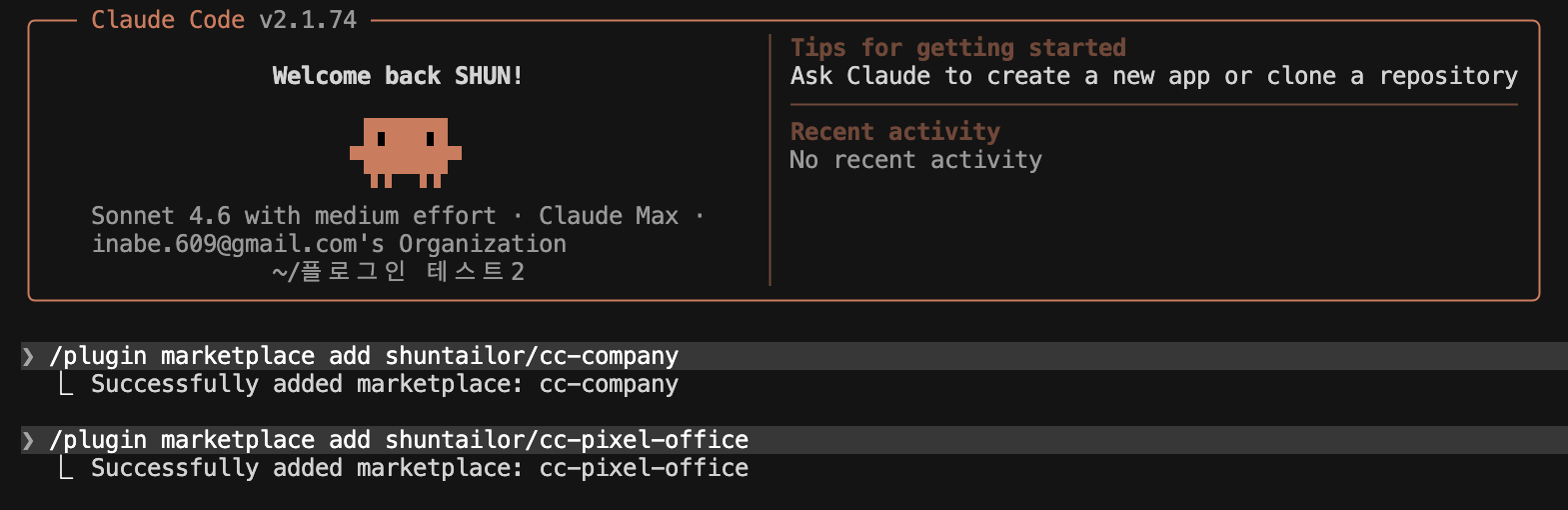Click the inabe.609@gmail.com Organization line

(x=329, y=244)
